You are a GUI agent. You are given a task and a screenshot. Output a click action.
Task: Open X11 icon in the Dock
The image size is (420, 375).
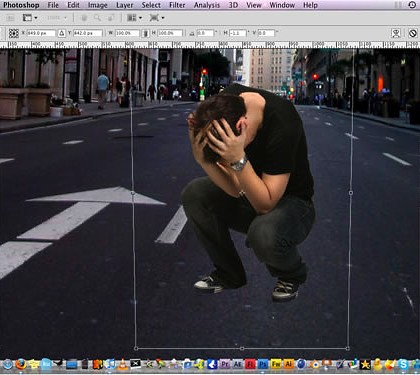136,364
